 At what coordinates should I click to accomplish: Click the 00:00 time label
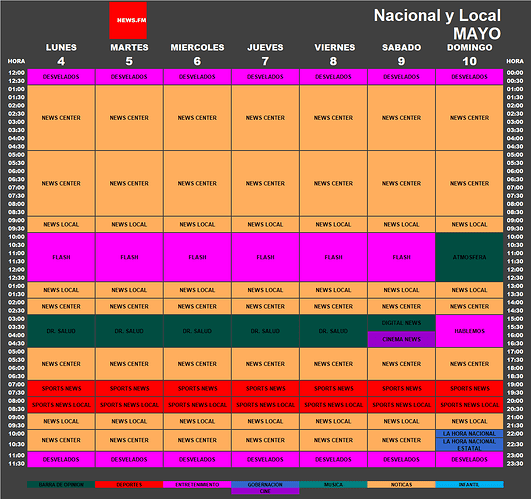click(515, 73)
